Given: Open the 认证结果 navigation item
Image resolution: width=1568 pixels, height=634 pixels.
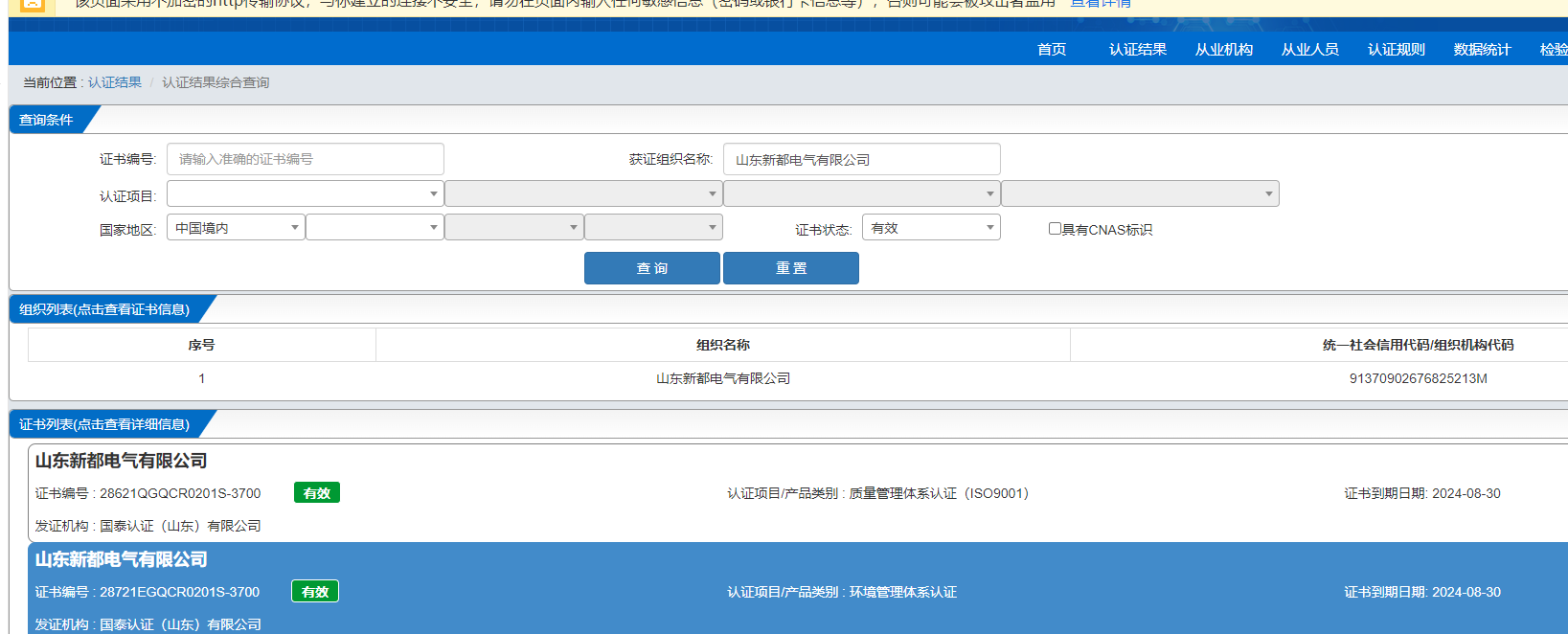Looking at the screenshot, I should pos(1138,50).
